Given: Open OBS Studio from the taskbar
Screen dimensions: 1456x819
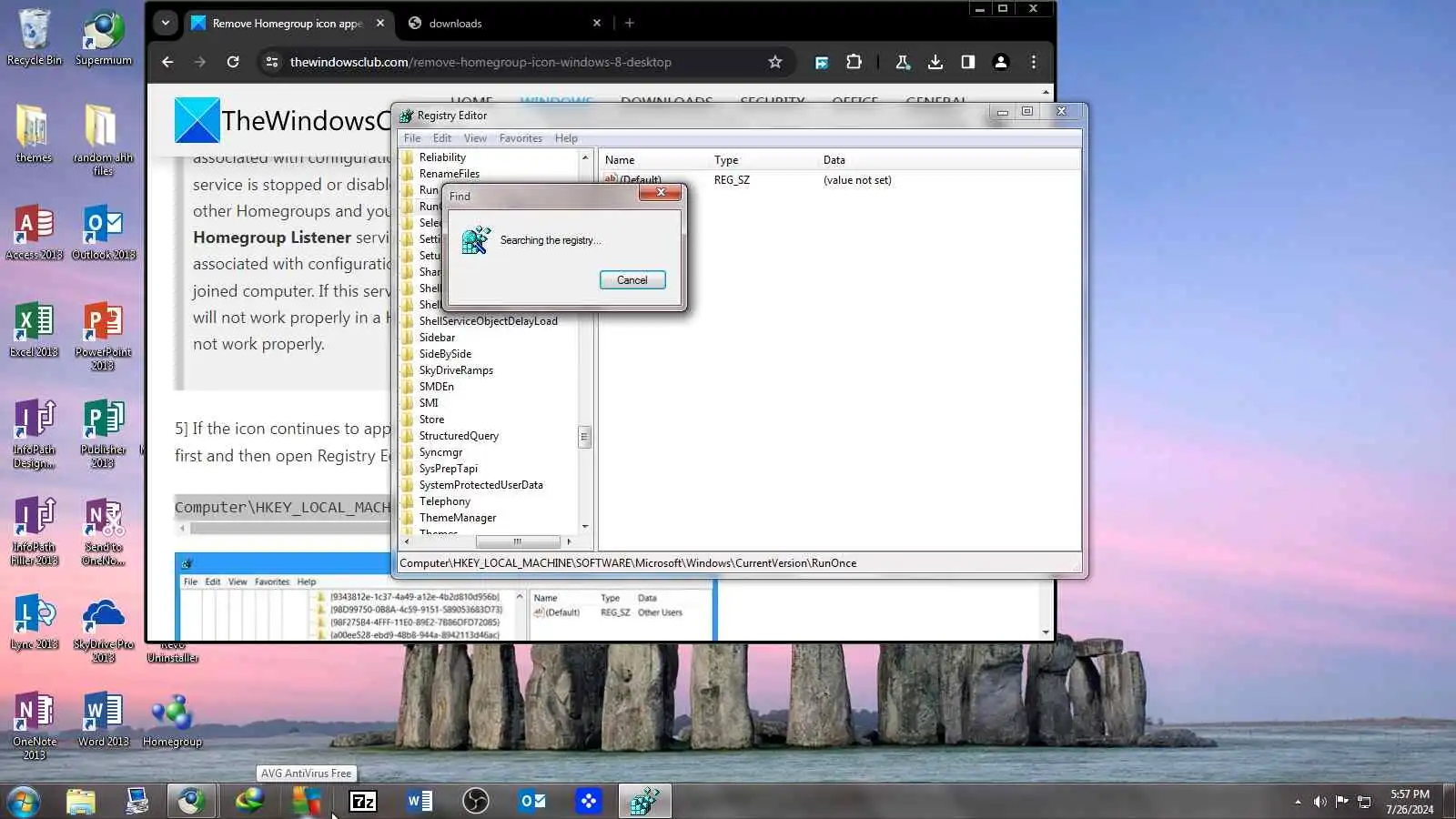Looking at the screenshot, I should click(475, 801).
